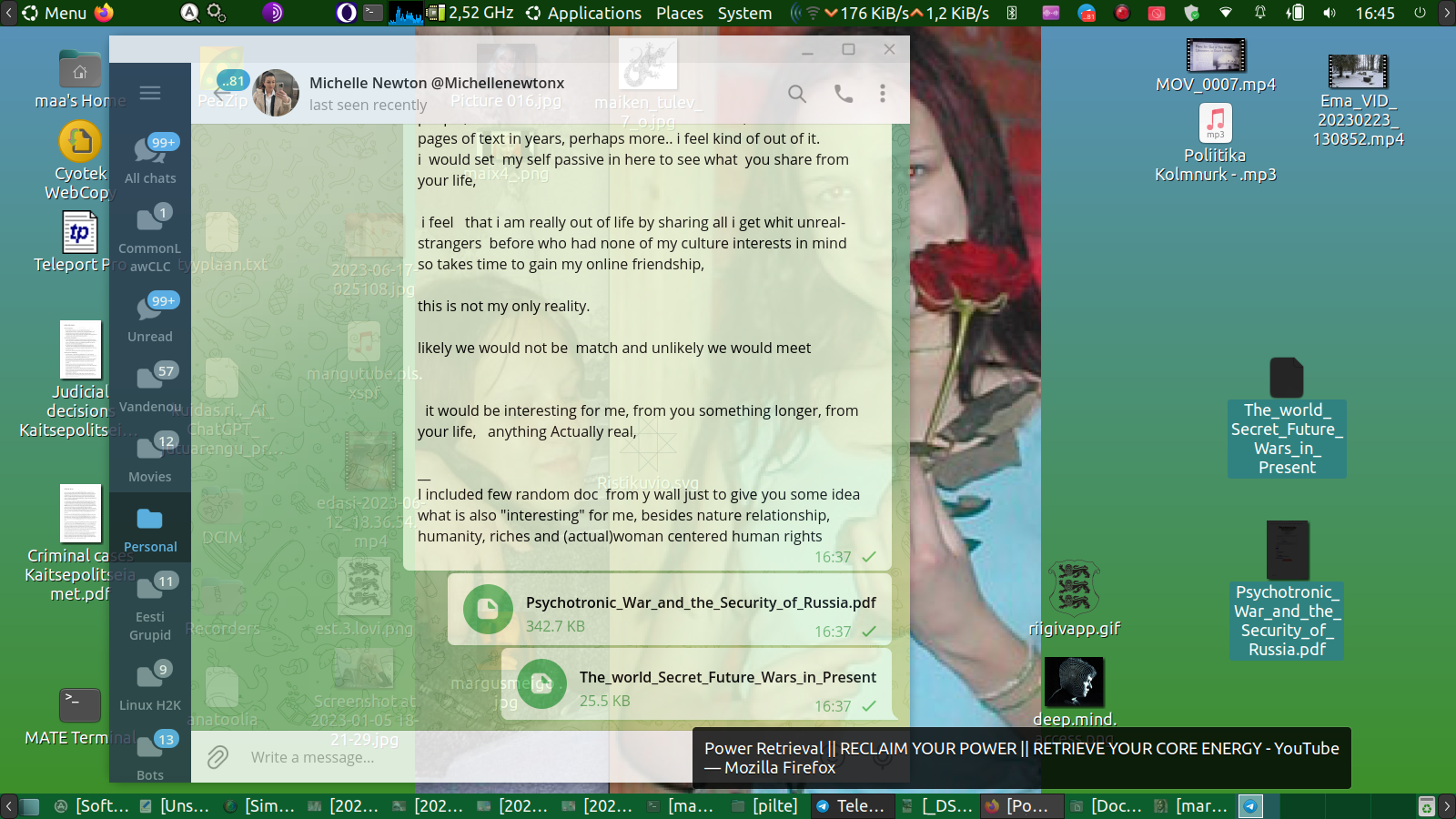Viewport: 1456px width, 819px height.
Task: Click the power/shutdown tray icon
Action: click(1420, 13)
